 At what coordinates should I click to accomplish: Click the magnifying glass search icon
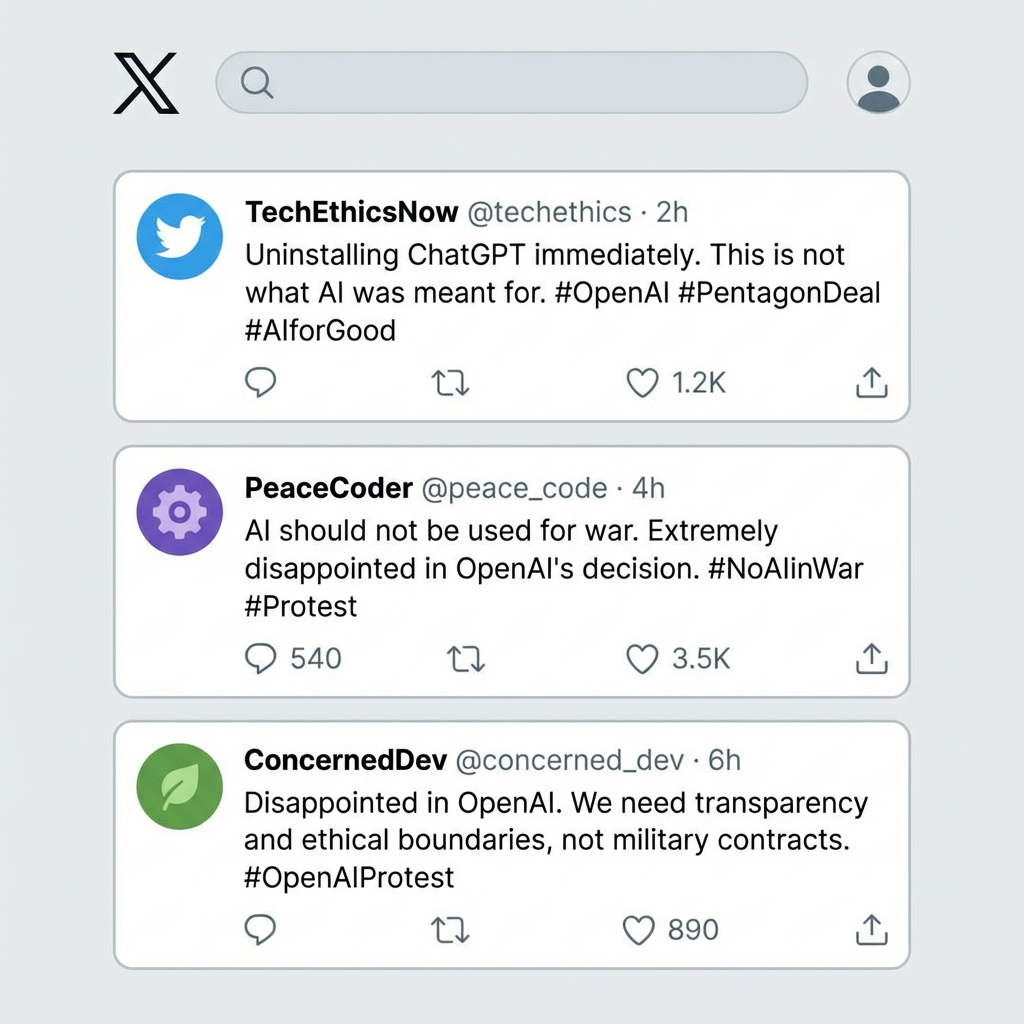[257, 83]
